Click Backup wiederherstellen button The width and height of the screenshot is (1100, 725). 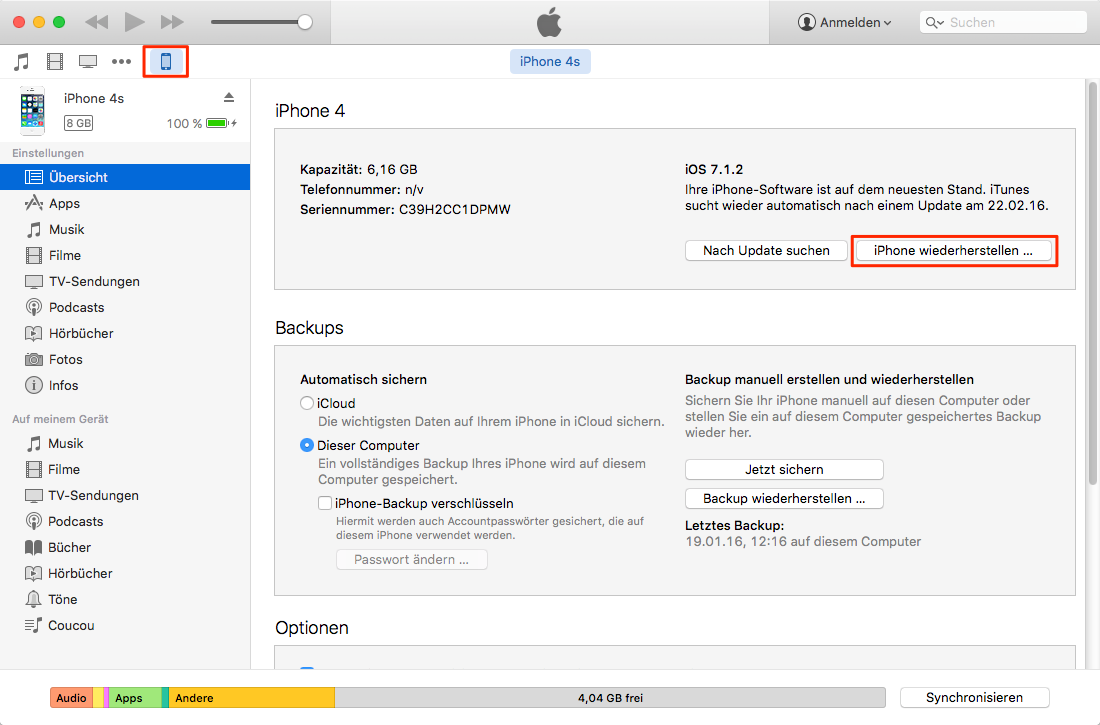(784, 498)
